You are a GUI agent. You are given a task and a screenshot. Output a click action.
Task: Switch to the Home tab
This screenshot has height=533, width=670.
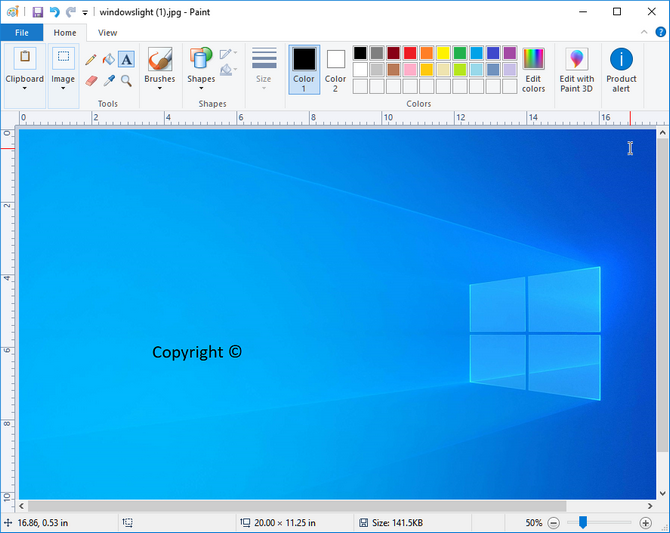pos(65,33)
